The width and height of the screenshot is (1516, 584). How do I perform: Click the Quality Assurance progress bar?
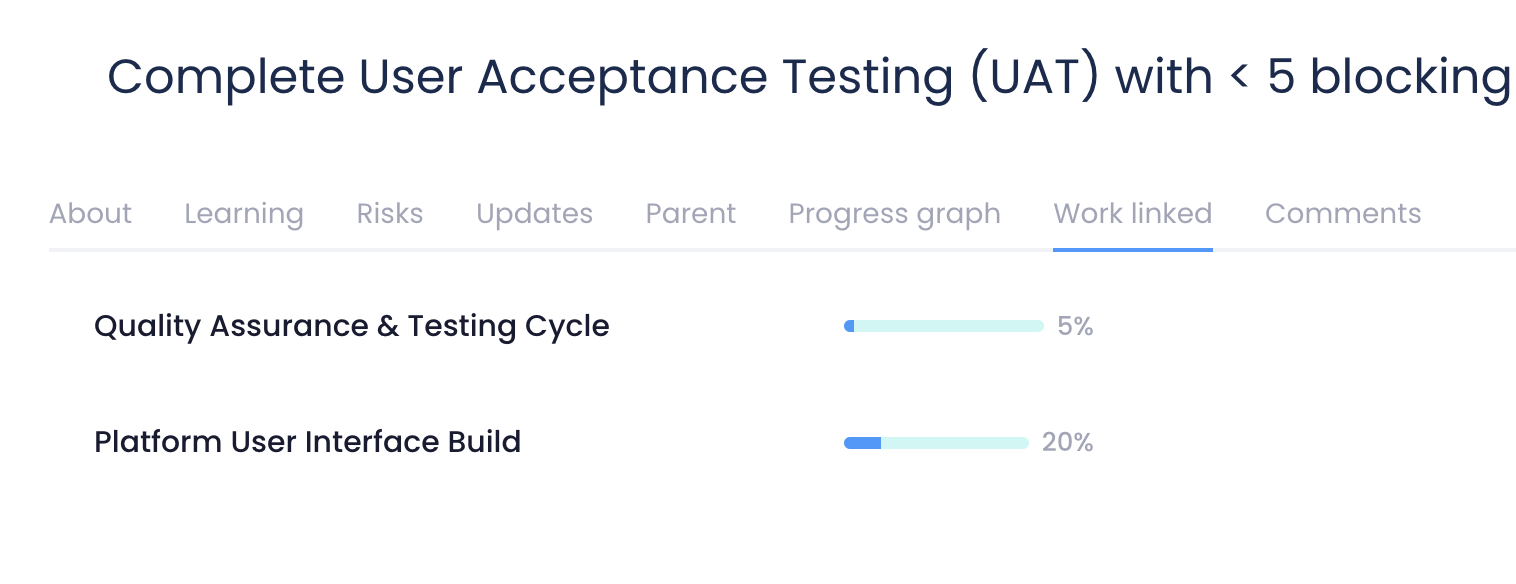coord(943,326)
